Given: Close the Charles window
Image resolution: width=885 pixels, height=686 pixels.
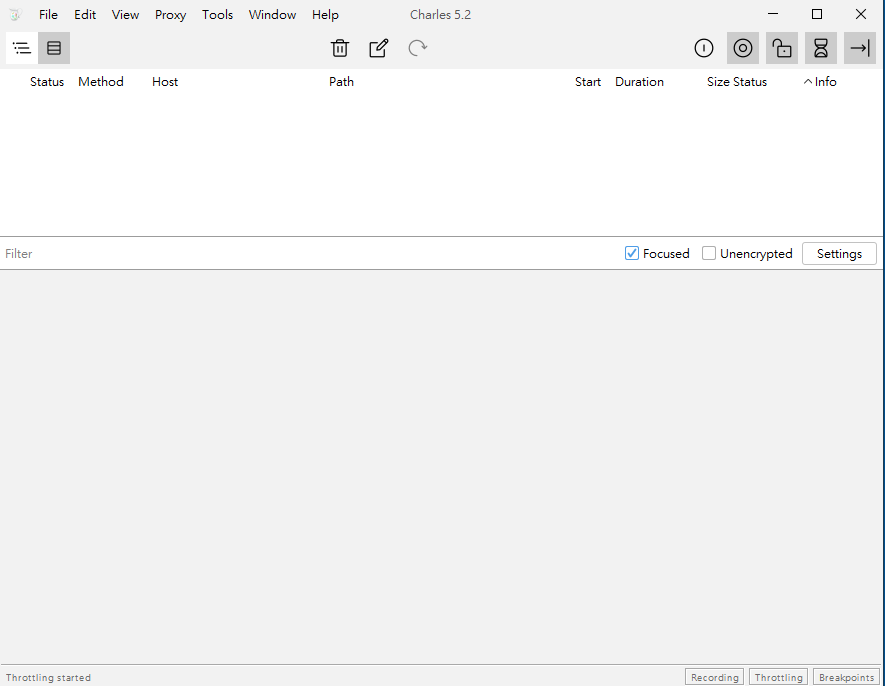Looking at the screenshot, I should [861, 14].
